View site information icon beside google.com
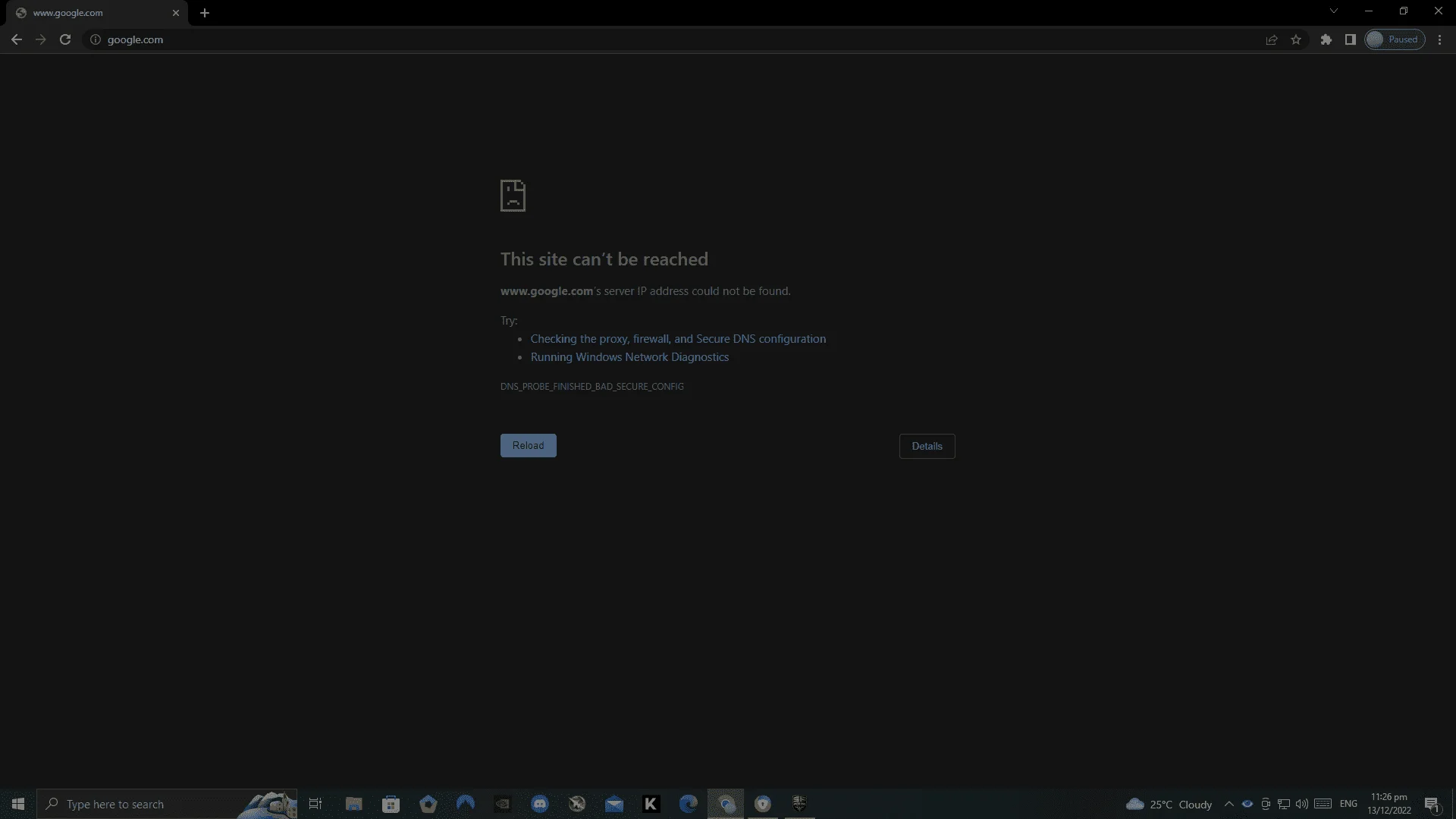Image resolution: width=1456 pixels, height=819 pixels. click(x=96, y=39)
